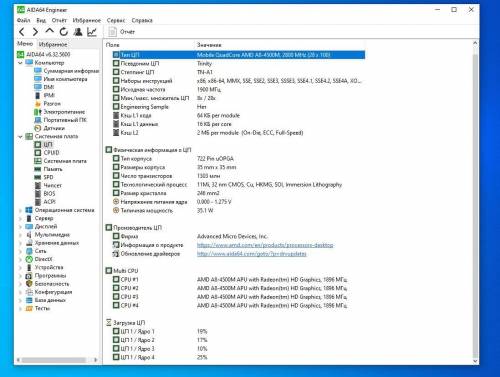This screenshot has height=377, width=500.
Task: Open the Отчет menu in the menu bar
Action: [x=59, y=20]
